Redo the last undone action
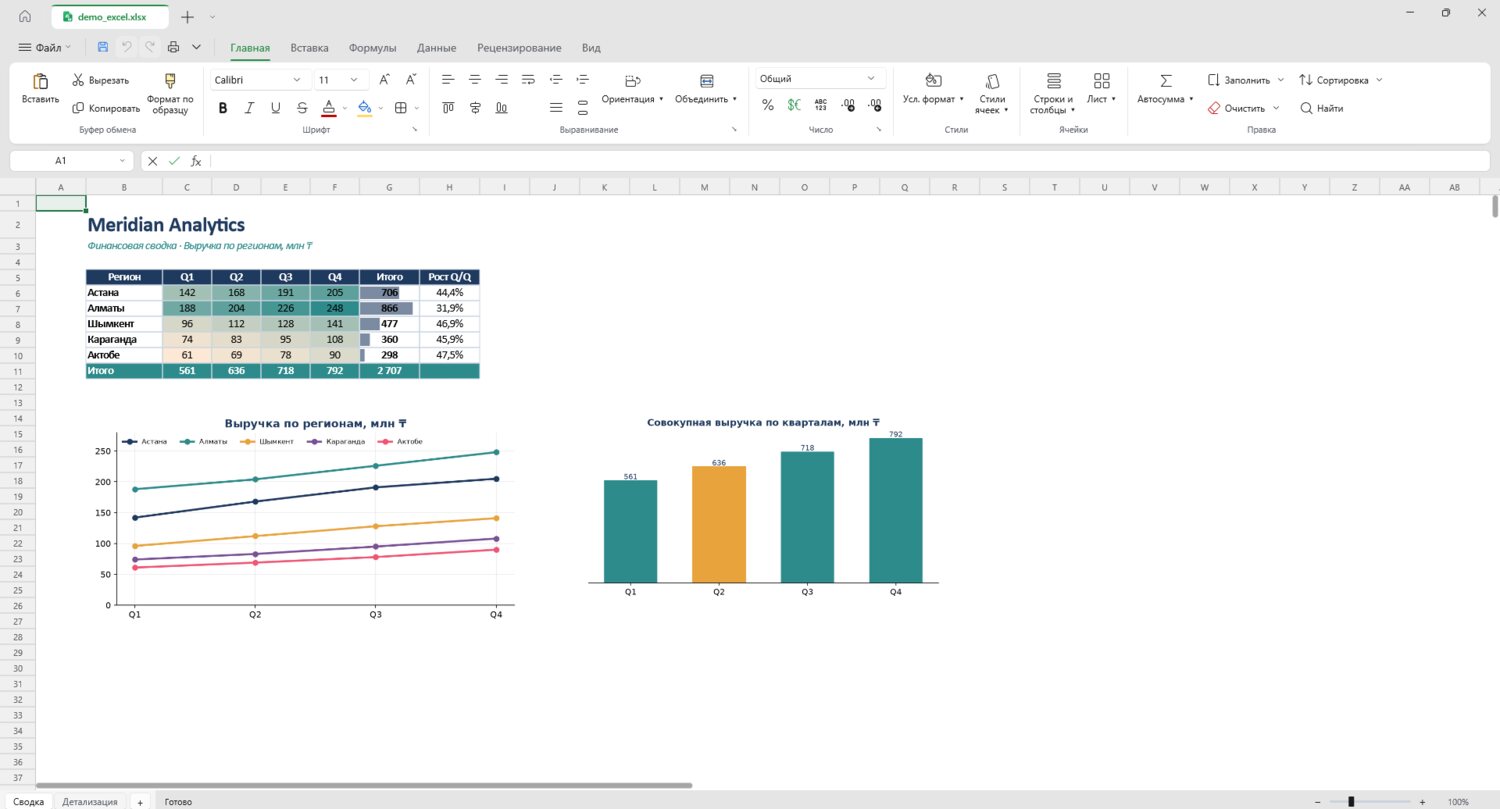 pos(150,47)
